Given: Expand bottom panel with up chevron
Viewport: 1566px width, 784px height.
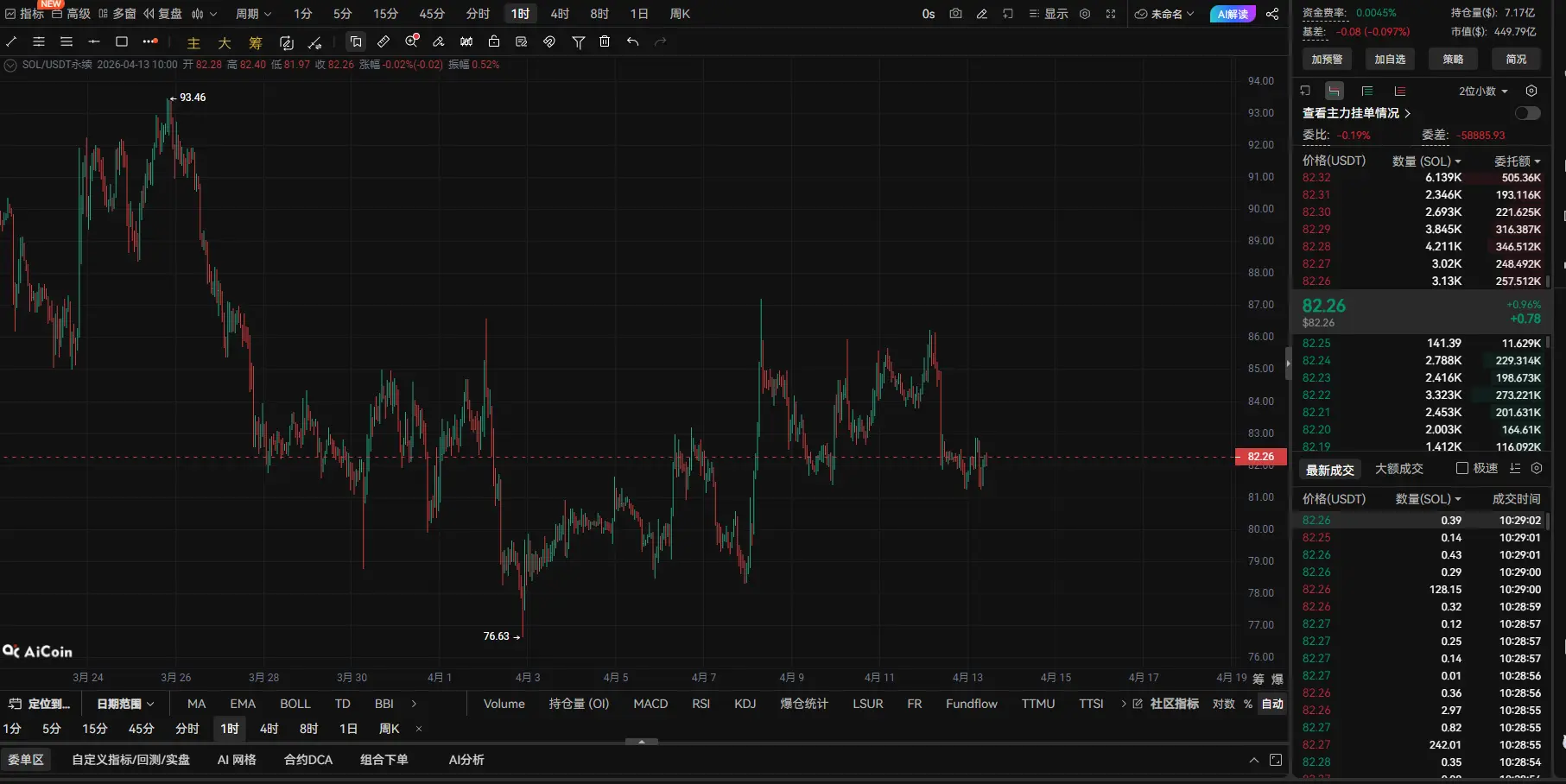Looking at the screenshot, I should coord(1254,760).
